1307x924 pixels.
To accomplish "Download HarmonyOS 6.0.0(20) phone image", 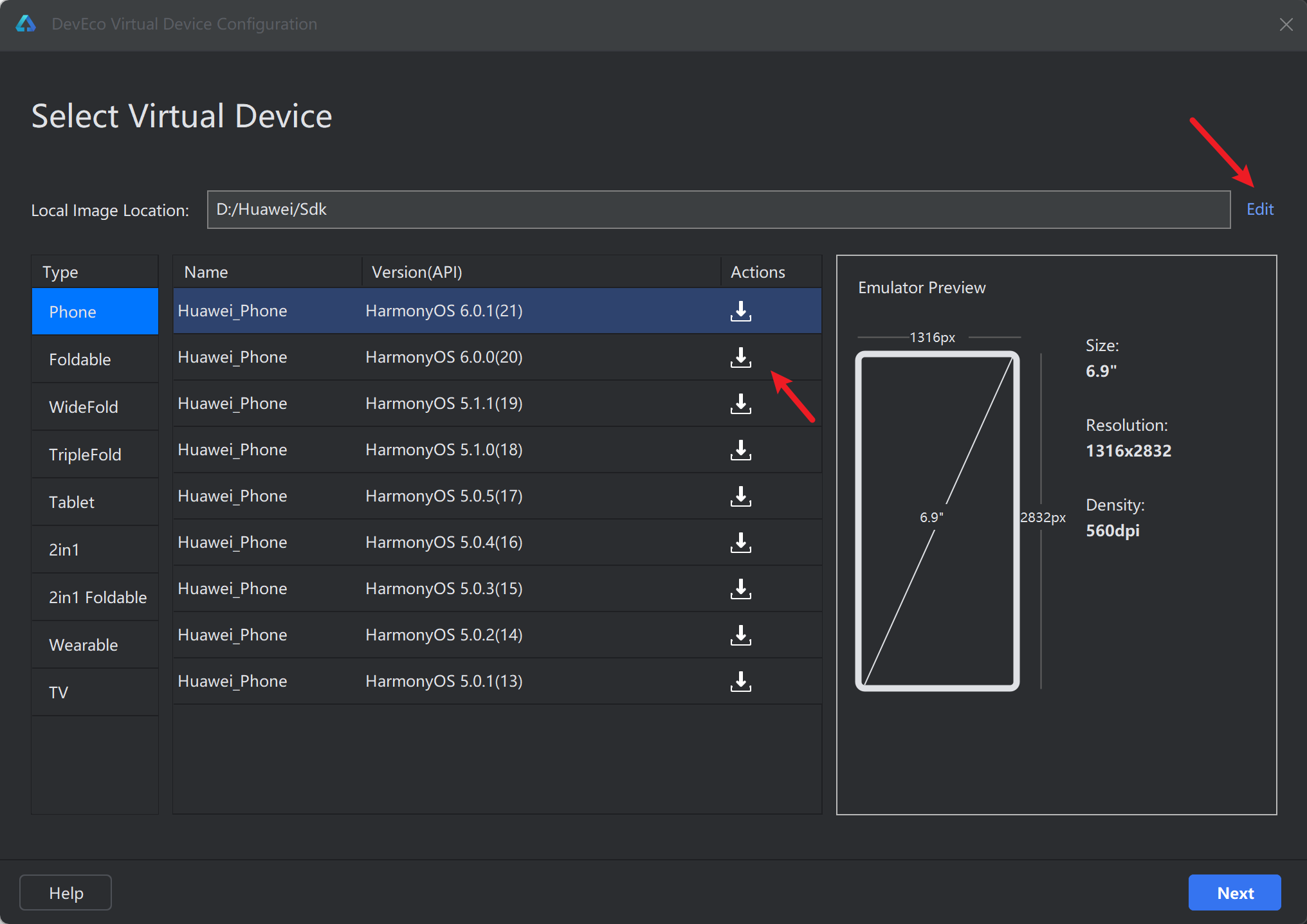I will [x=740, y=358].
